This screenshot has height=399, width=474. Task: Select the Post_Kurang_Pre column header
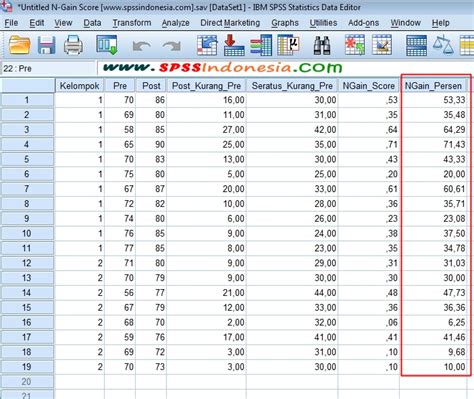(x=206, y=86)
